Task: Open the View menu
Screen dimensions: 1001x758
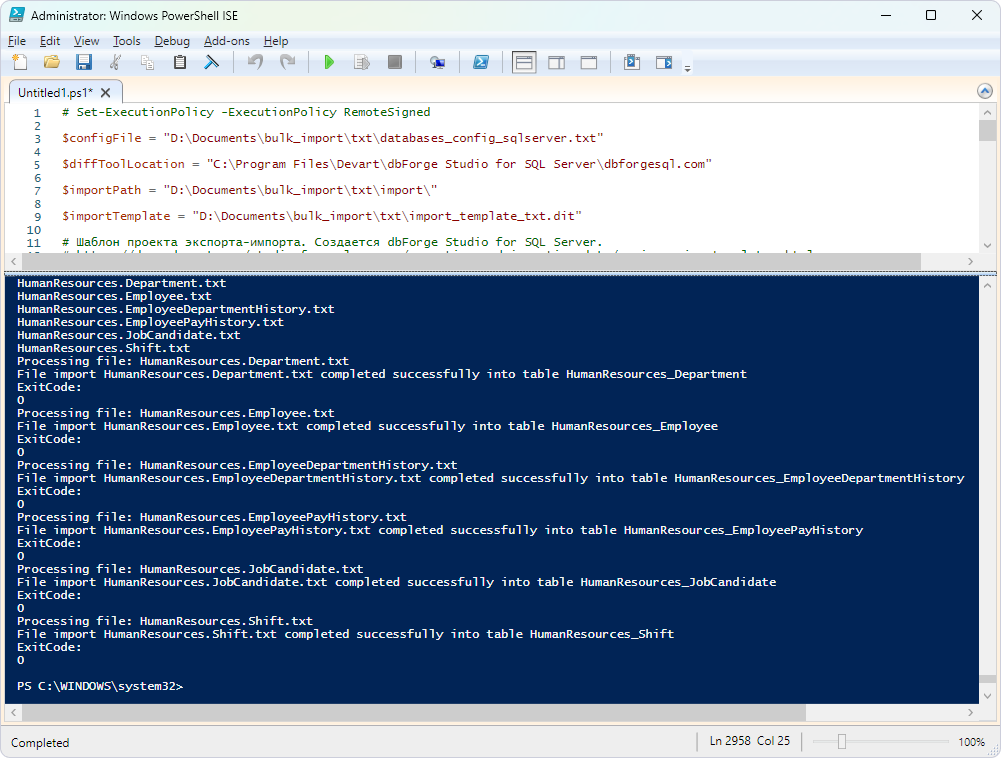Action: click(86, 41)
